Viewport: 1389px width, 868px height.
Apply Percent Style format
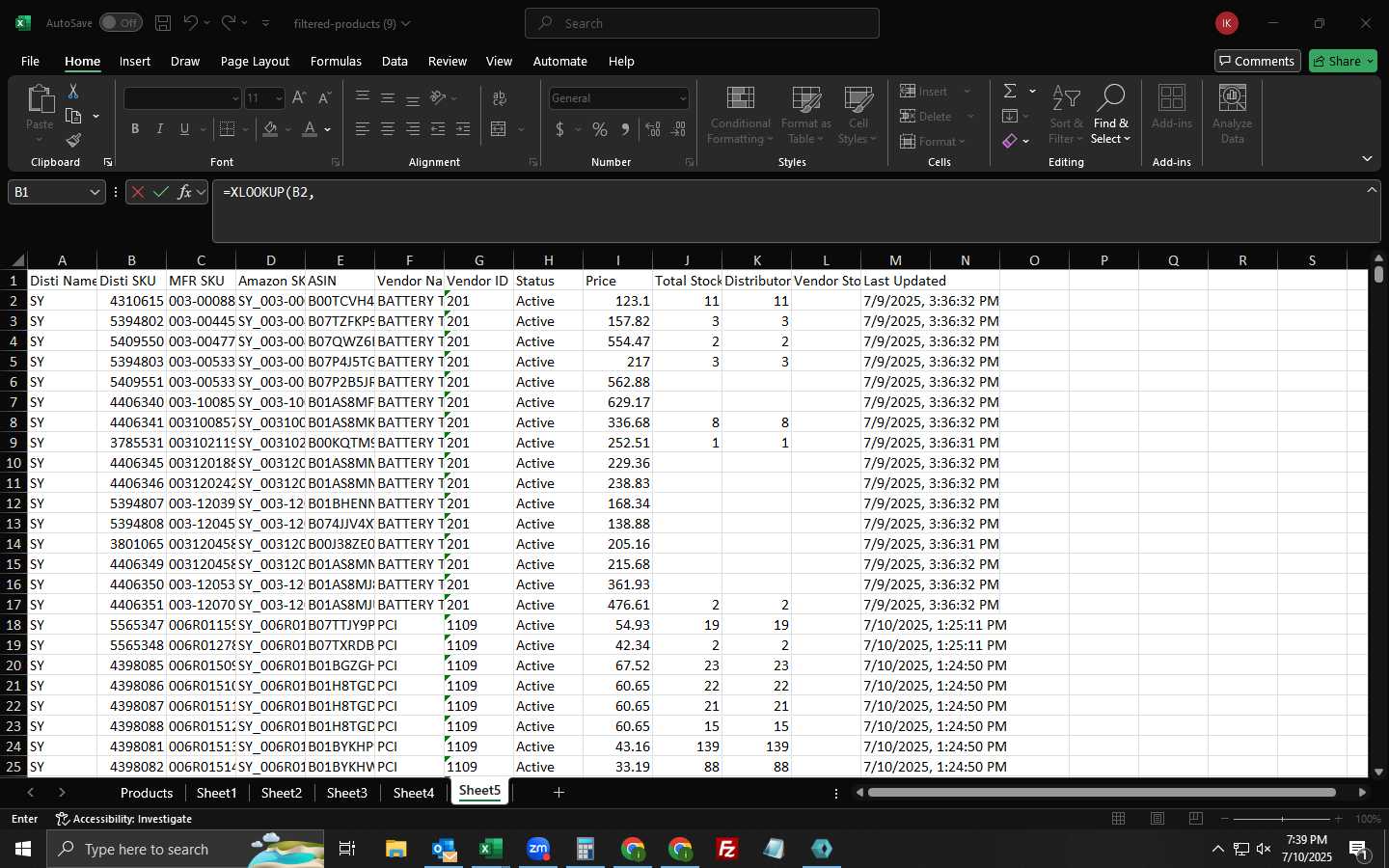(x=600, y=129)
